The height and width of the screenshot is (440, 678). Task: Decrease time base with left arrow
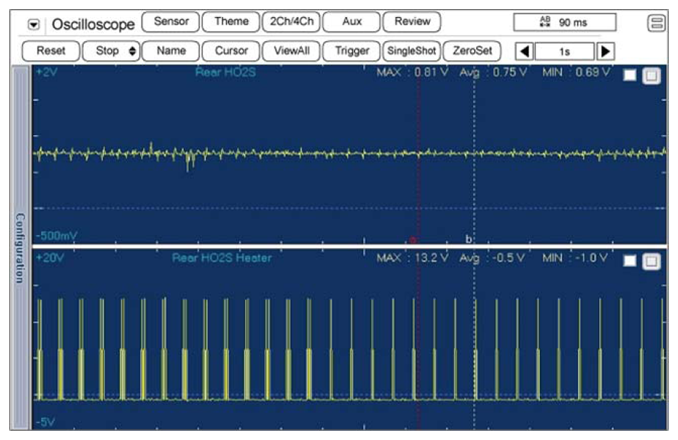[x=523, y=50]
